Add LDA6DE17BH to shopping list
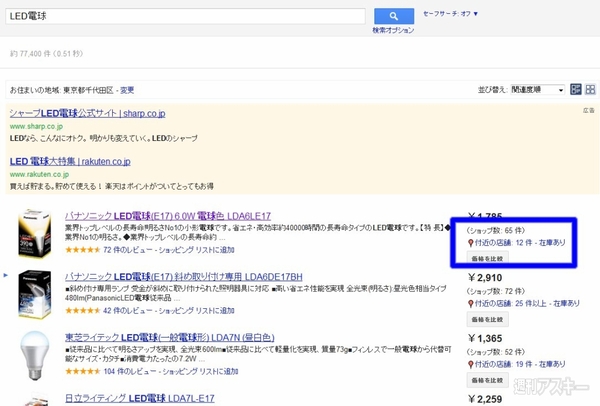This screenshot has height=406, width=600. click(196, 311)
